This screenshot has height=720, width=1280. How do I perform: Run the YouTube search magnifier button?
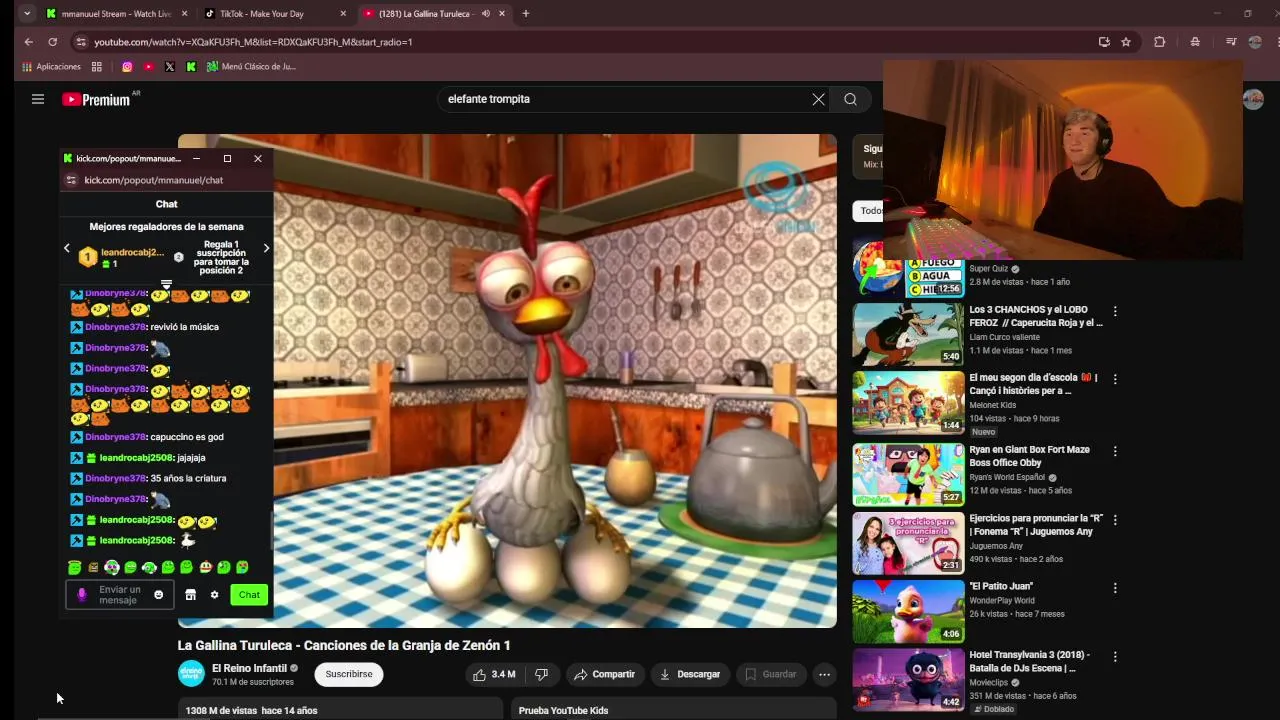[850, 99]
